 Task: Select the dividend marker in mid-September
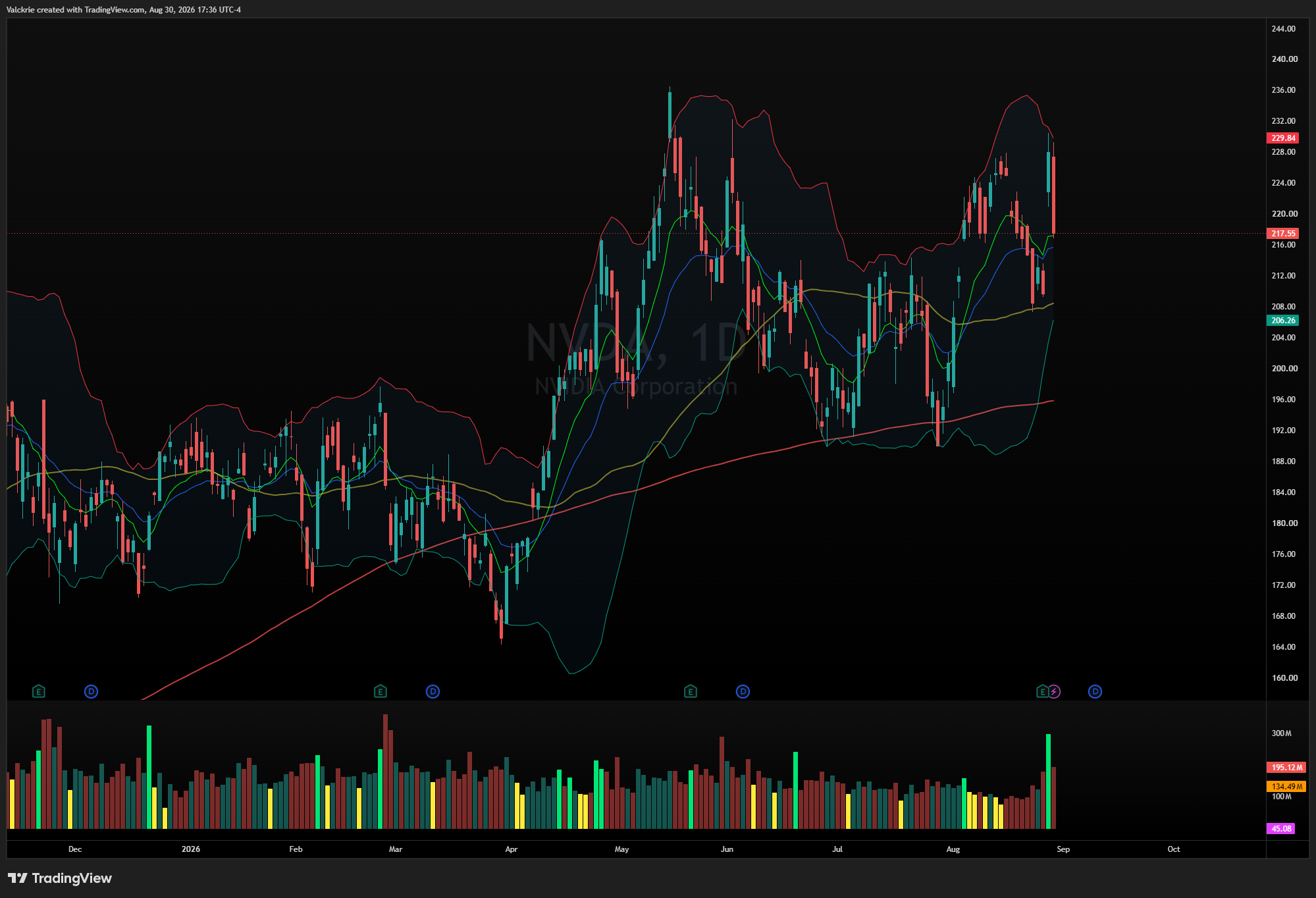pyautogui.click(x=1095, y=691)
